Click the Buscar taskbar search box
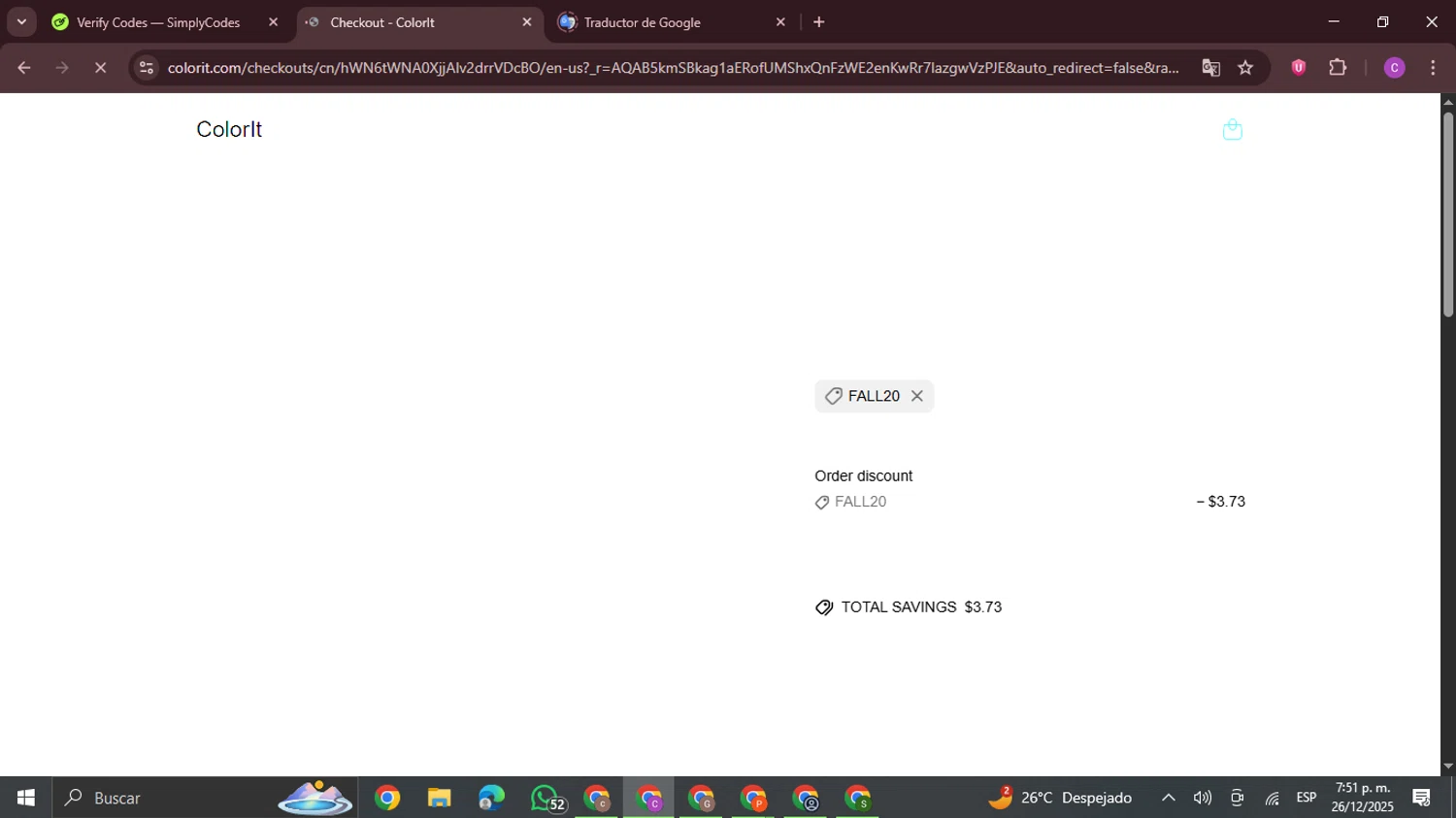 click(x=205, y=798)
